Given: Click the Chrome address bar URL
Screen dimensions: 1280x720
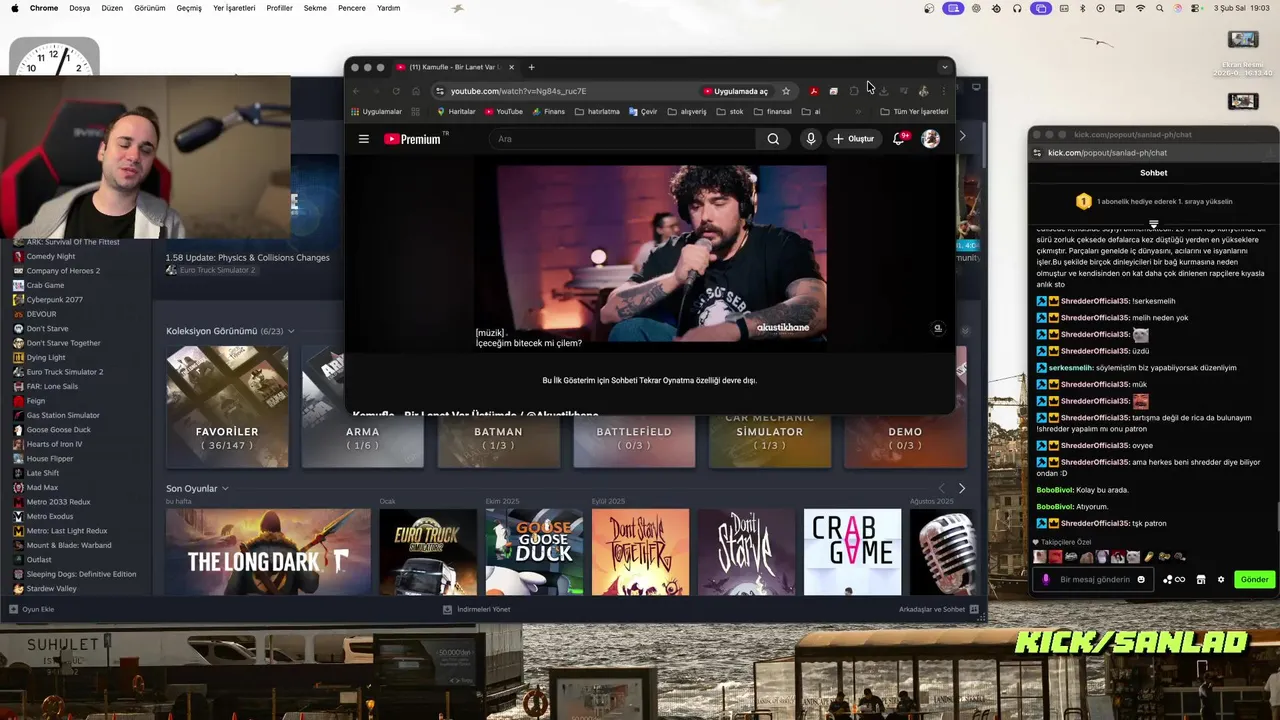Looking at the screenshot, I should click(x=518, y=91).
